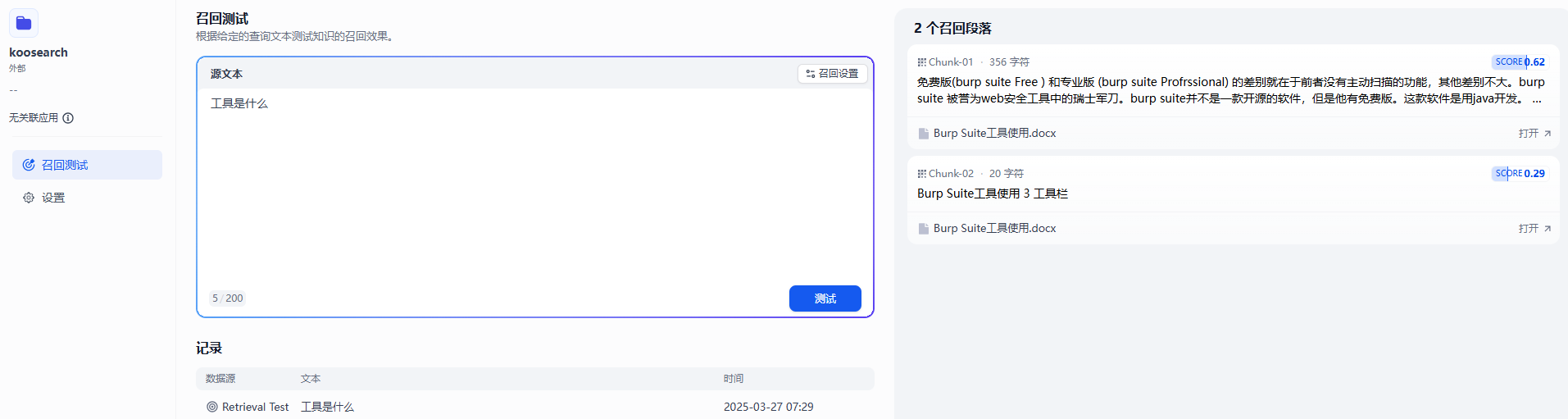Click into the 源文本 query text area

click(x=535, y=184)
